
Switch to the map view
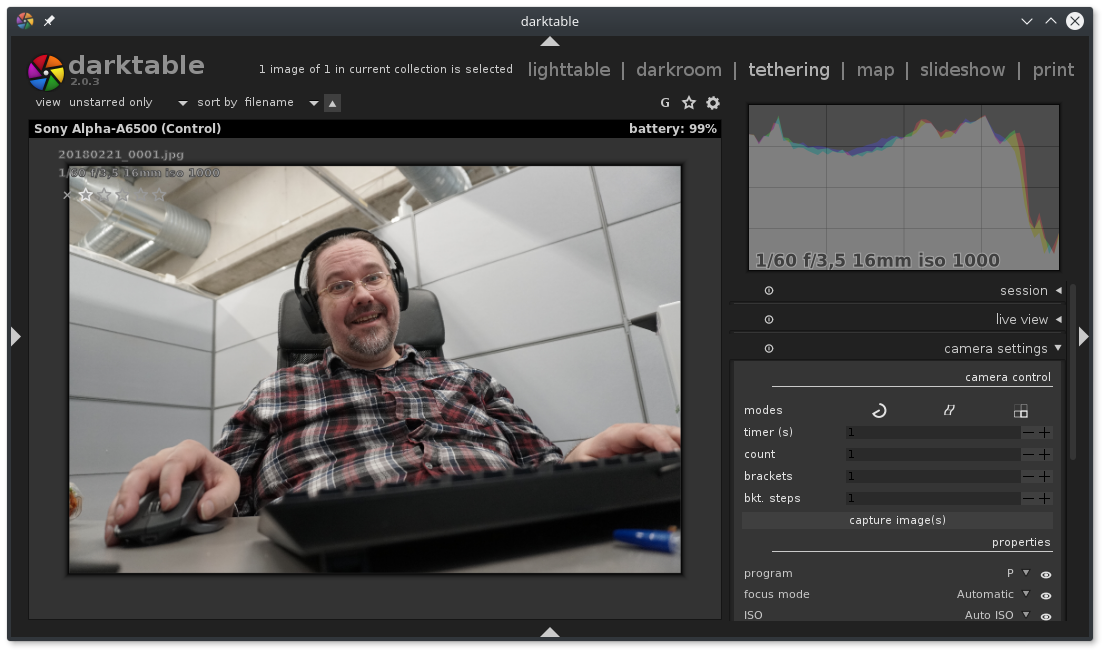point(875,70)
